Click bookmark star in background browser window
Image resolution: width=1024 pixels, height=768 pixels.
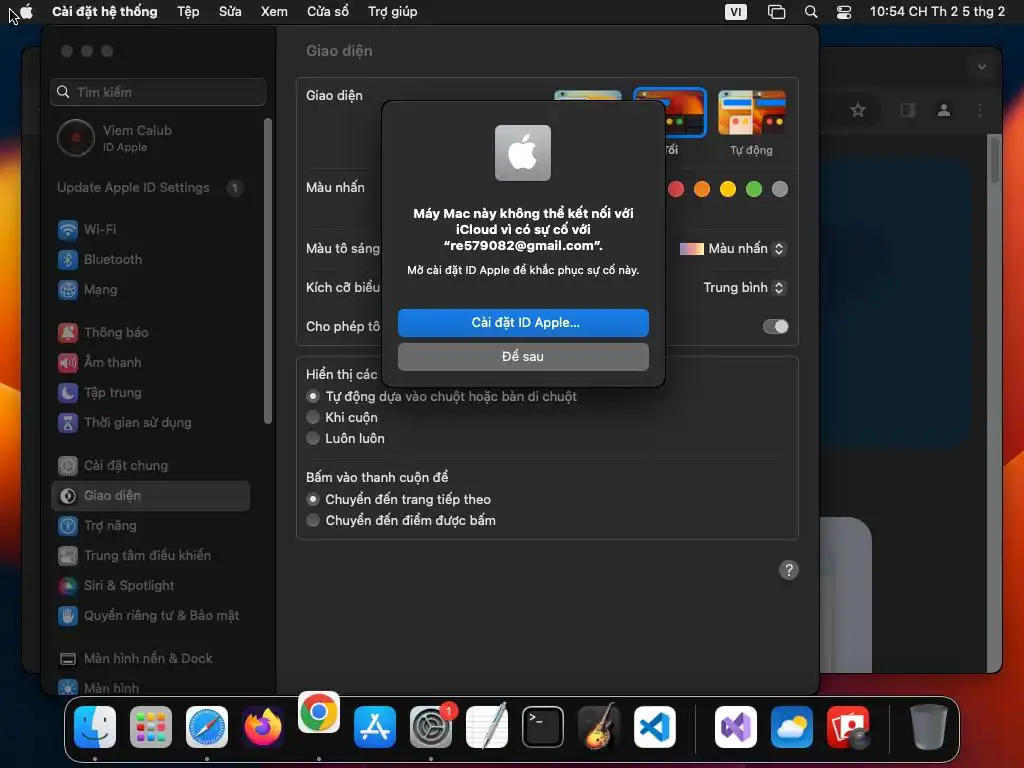[x=858, y=110]
